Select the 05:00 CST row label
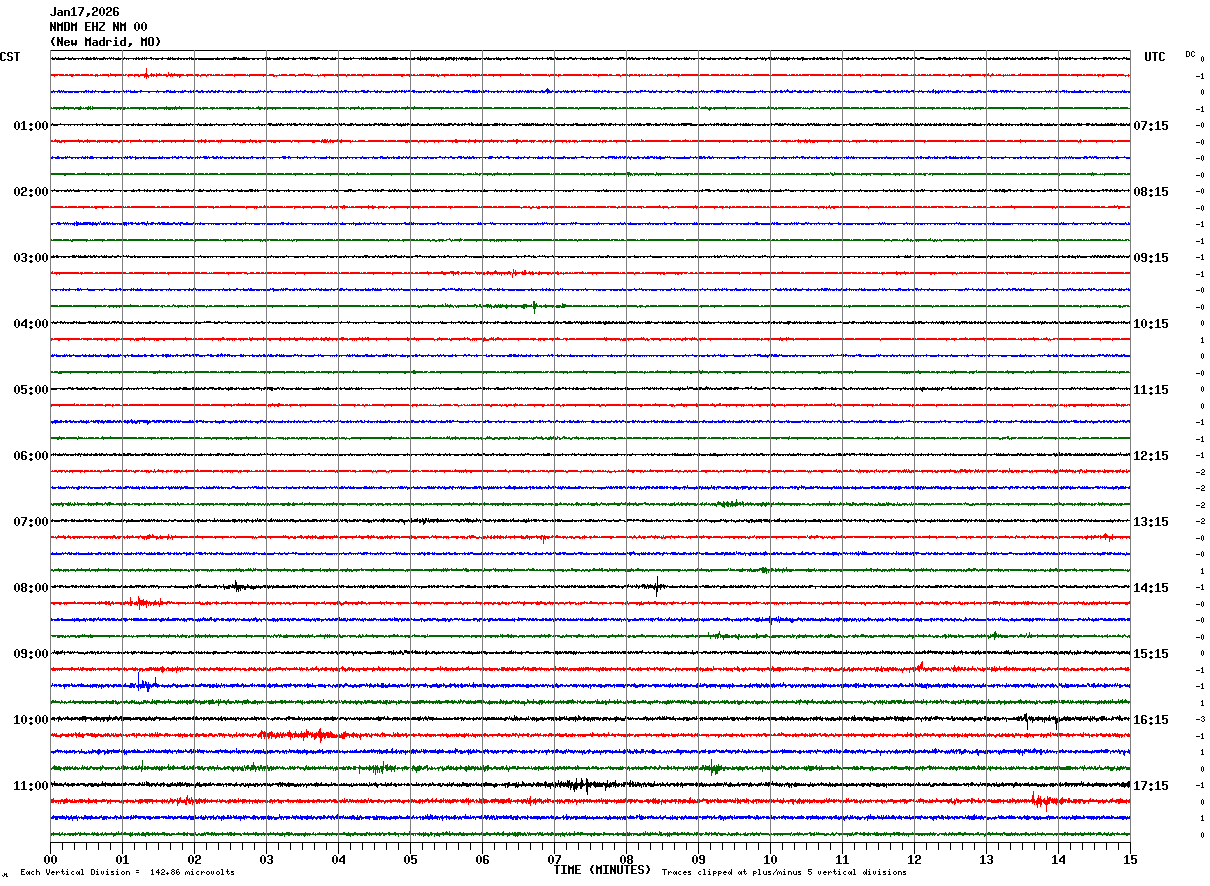 tap(31, 389)
